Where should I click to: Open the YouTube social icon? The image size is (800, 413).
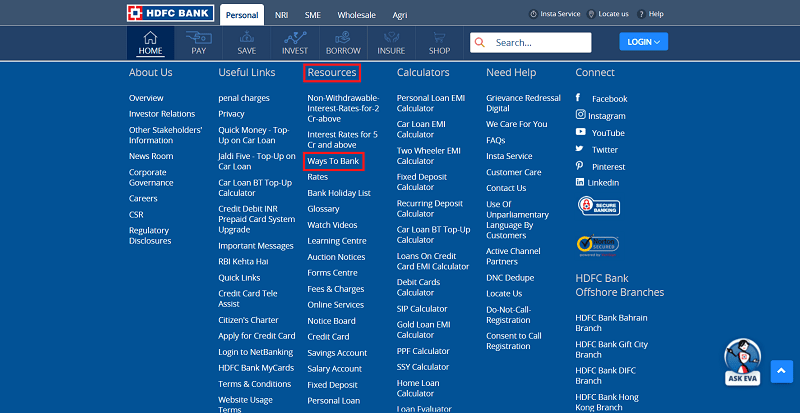581,131
